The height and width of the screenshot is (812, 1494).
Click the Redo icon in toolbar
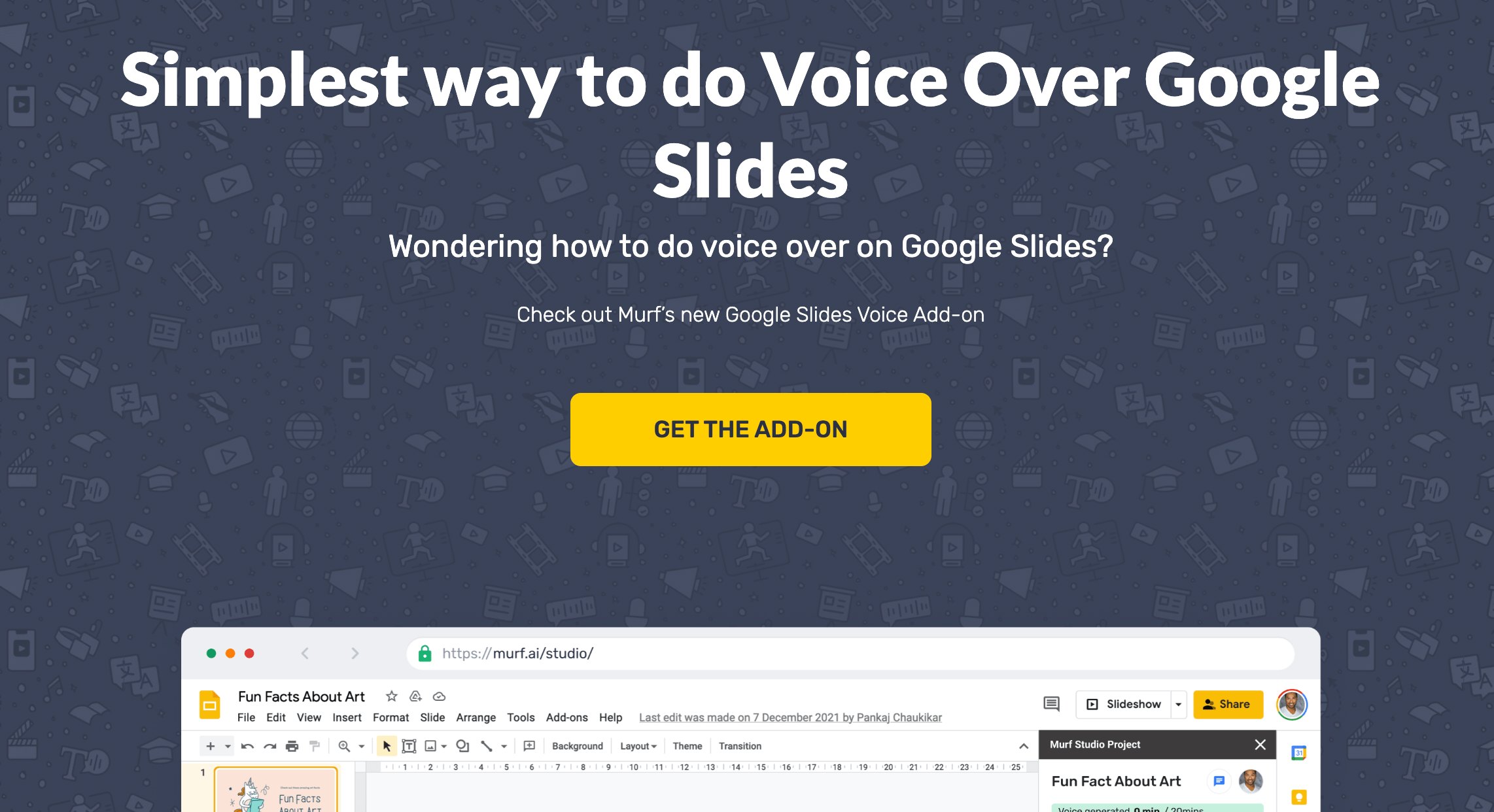(x=268, y=746)
